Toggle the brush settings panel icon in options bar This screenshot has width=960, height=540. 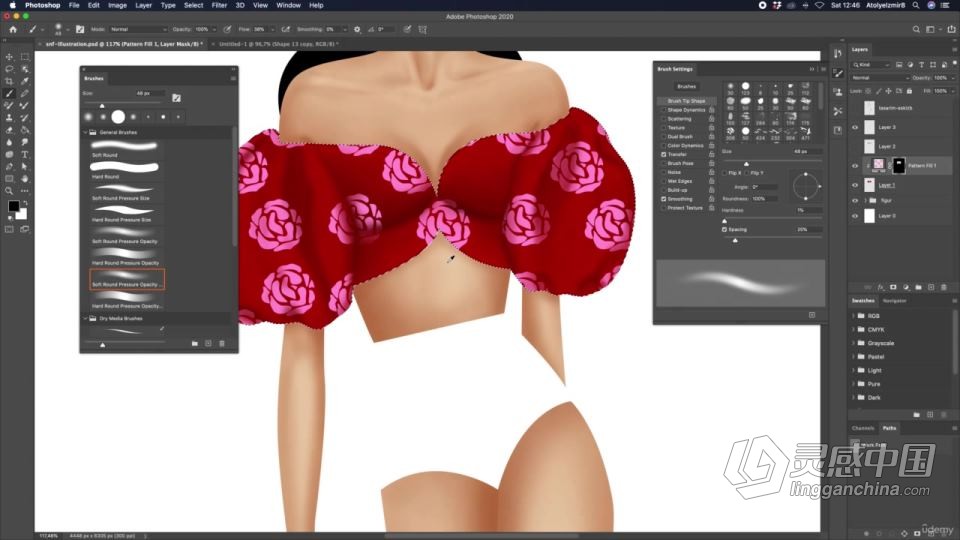(x=80, y=29)
